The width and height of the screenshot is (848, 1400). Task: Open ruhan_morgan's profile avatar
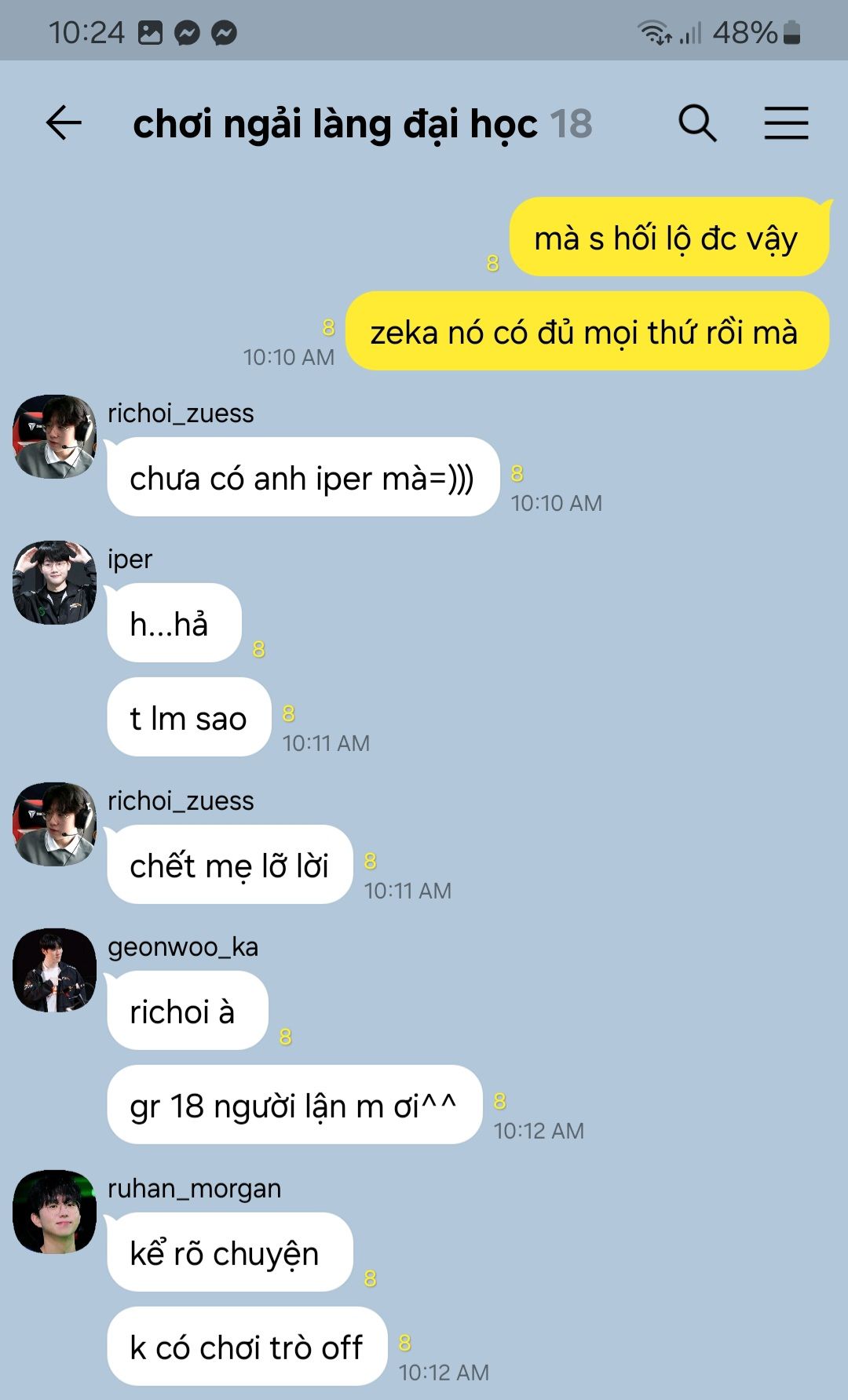point(55,1212)
